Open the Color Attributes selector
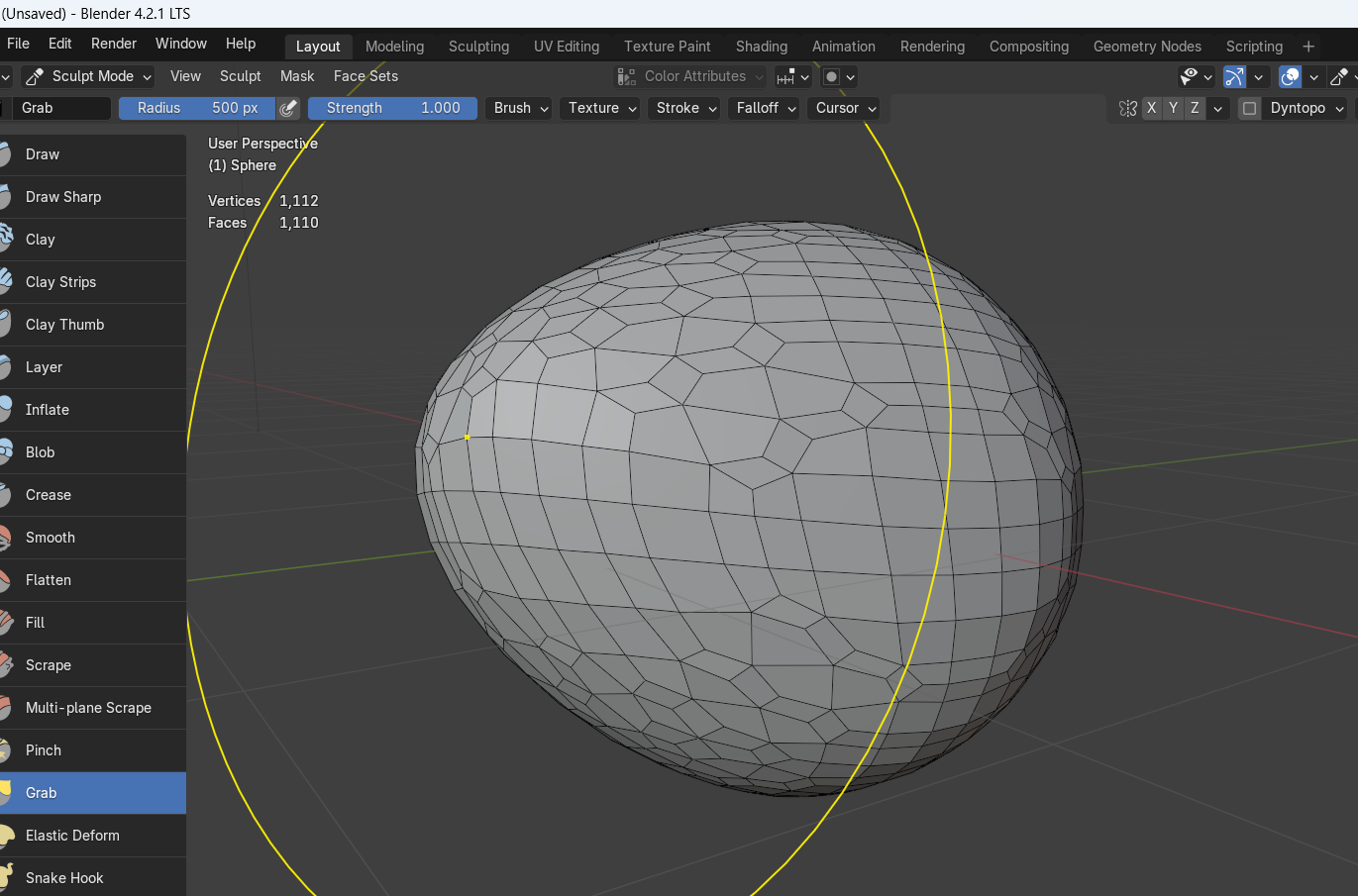This screenshot has width=1358, height=896. [x=690, y=76]
